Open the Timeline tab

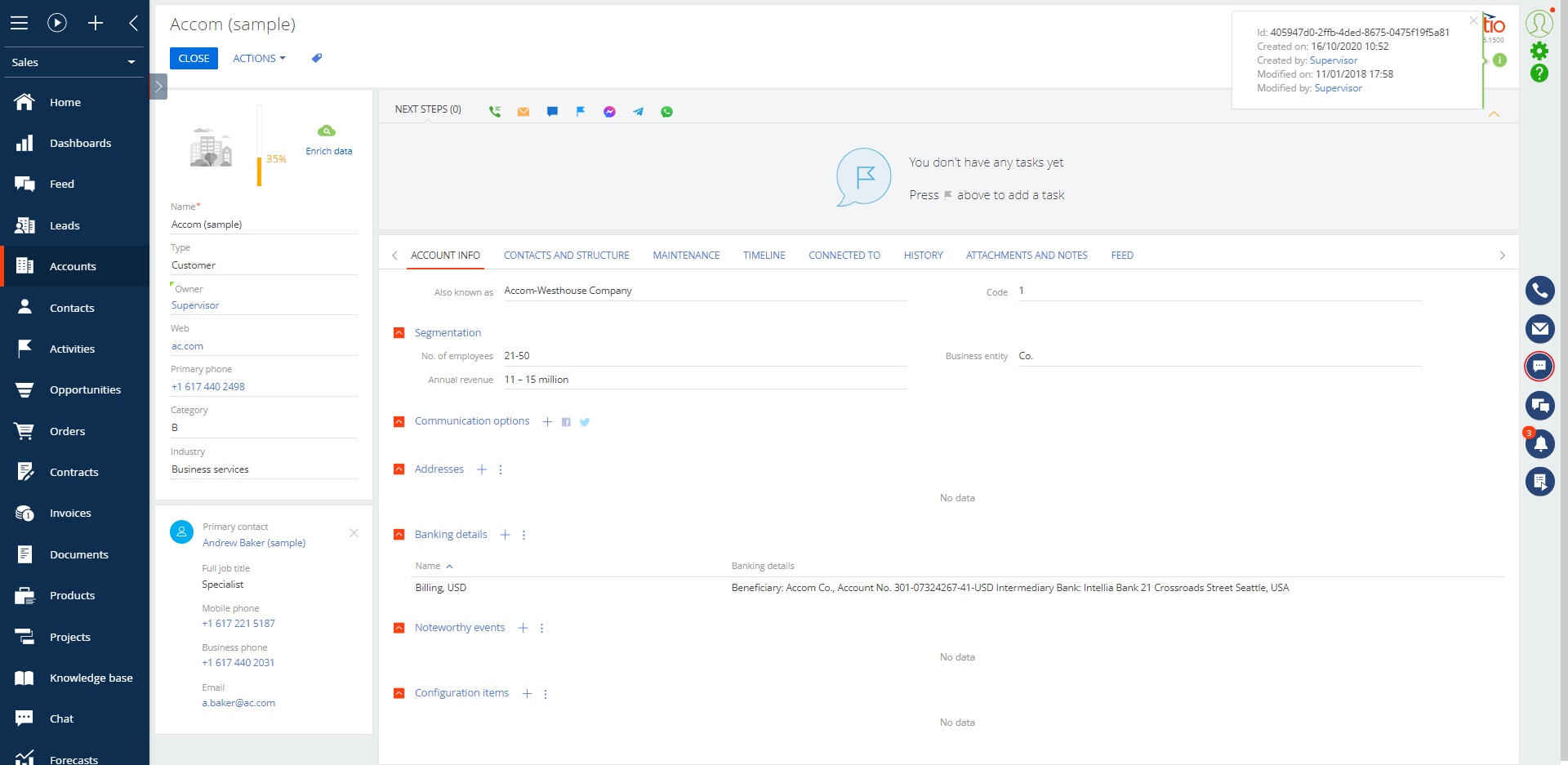point(763,255)
